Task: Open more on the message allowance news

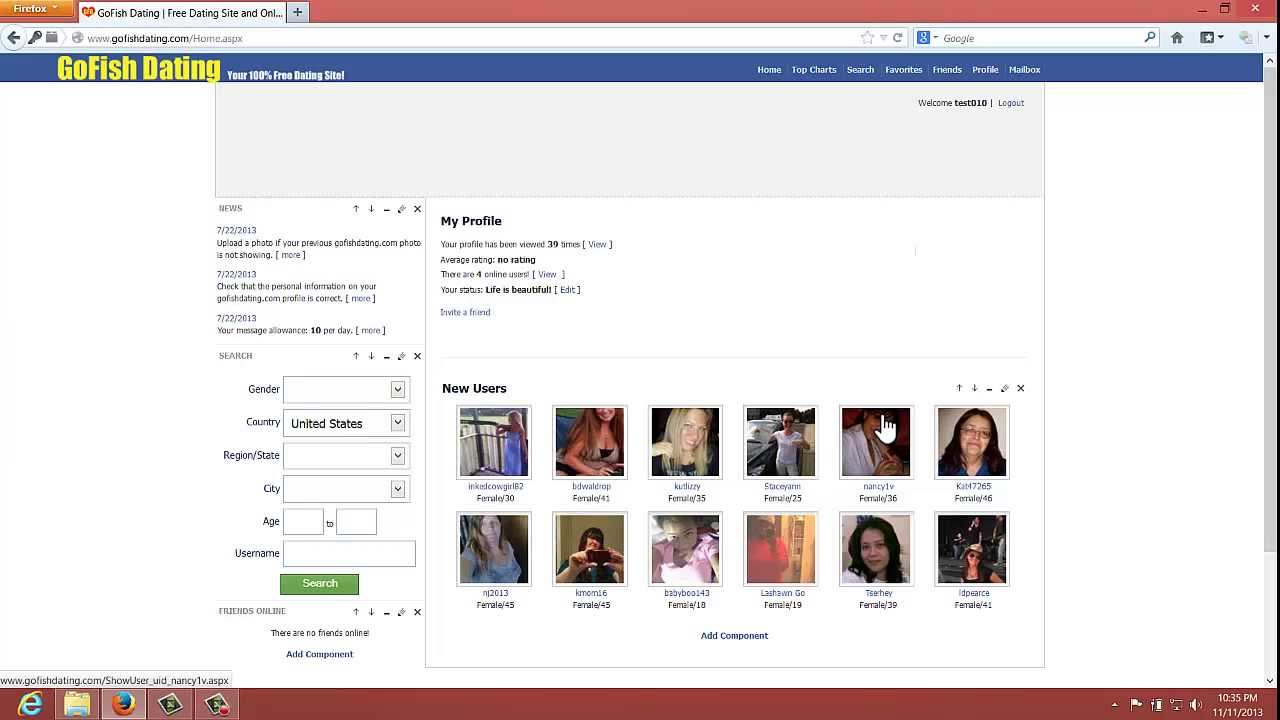Action: 370,330
